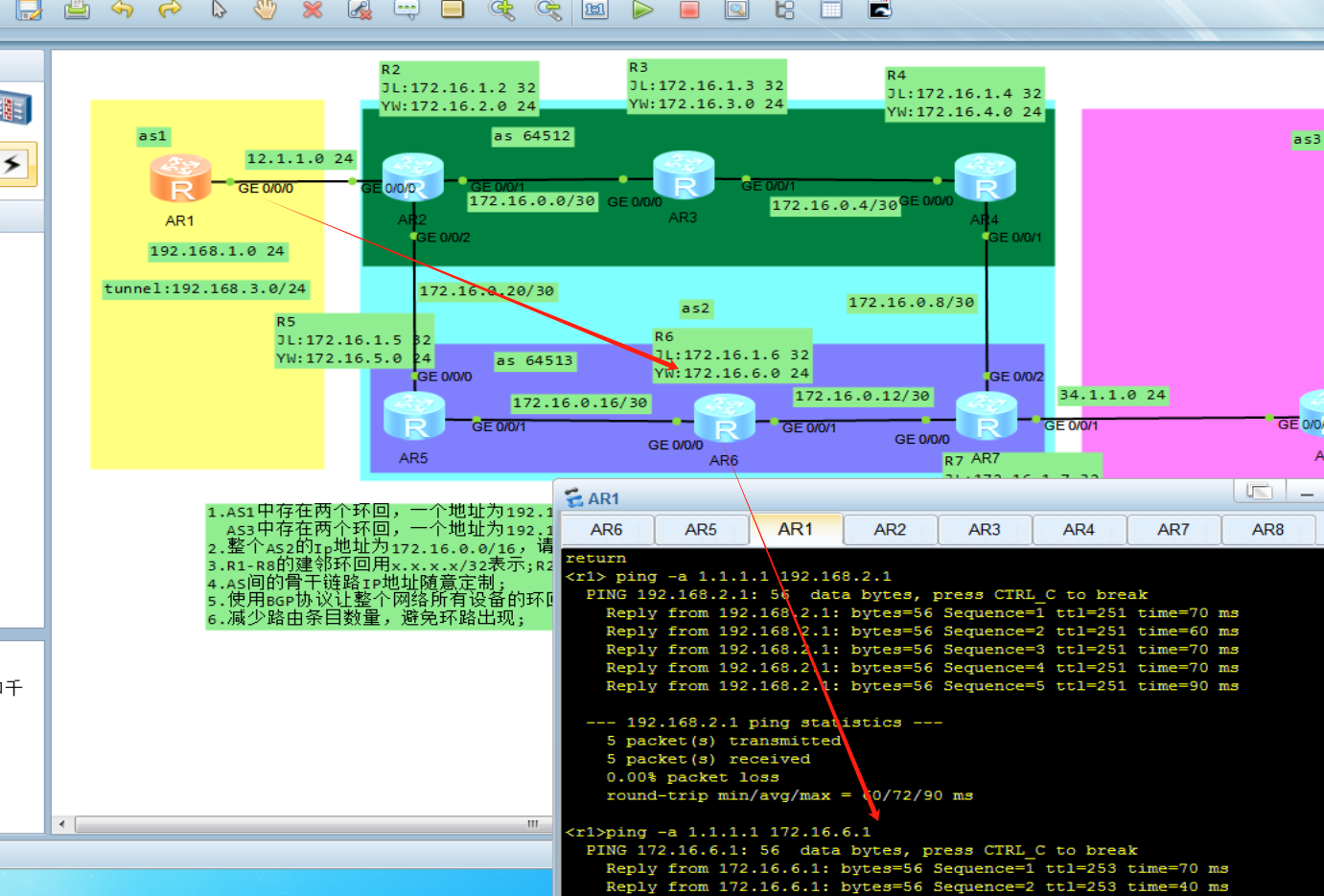Select the AR3 router in topology
This screenshot has width=1324, height=896.
(684, 174)
